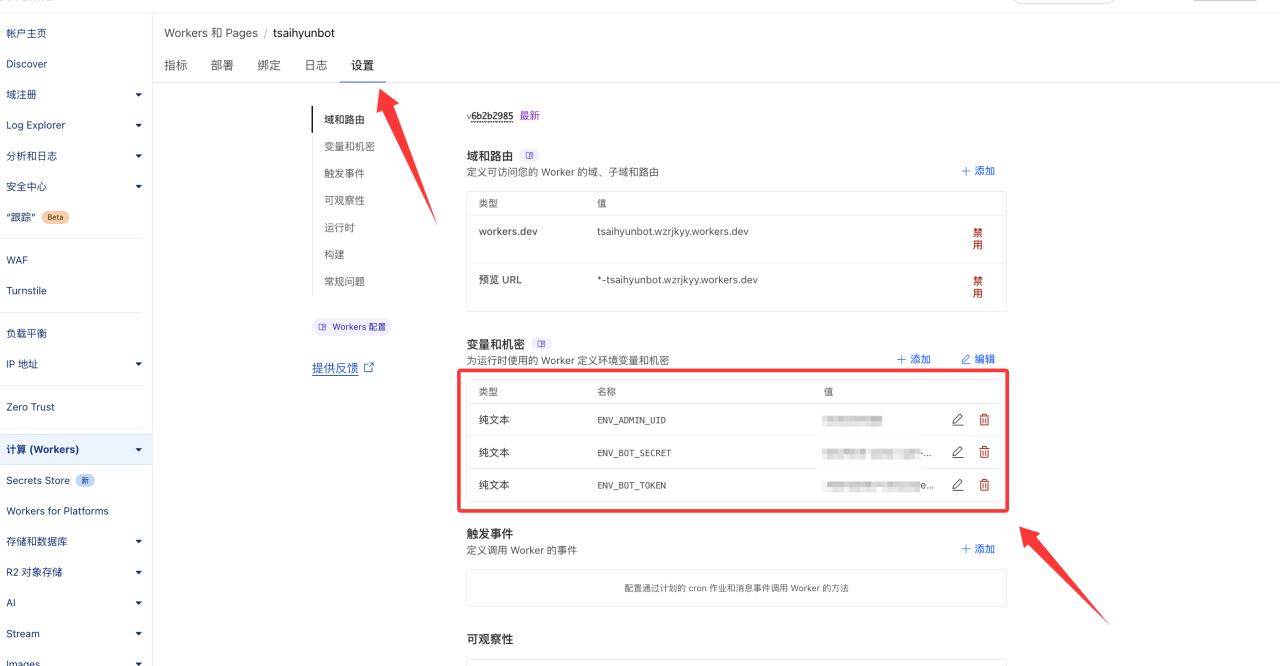Delete the ENV_BOT_TOKEN variable trash icon

984,485
